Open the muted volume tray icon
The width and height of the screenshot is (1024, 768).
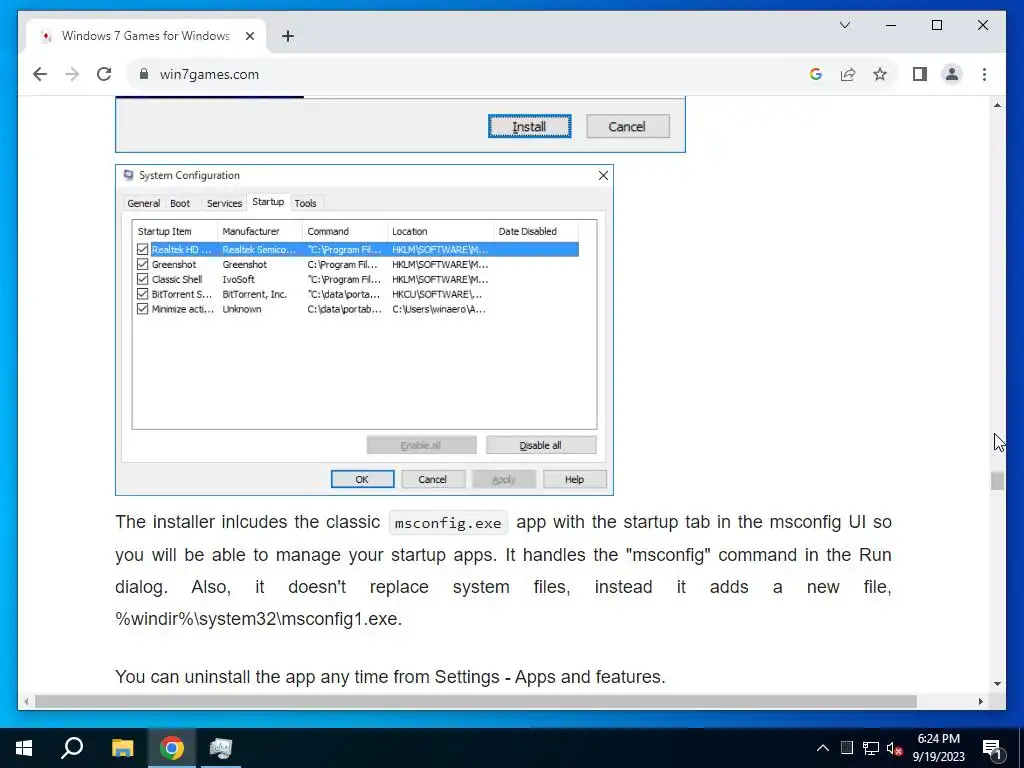(x=894, y=748)
